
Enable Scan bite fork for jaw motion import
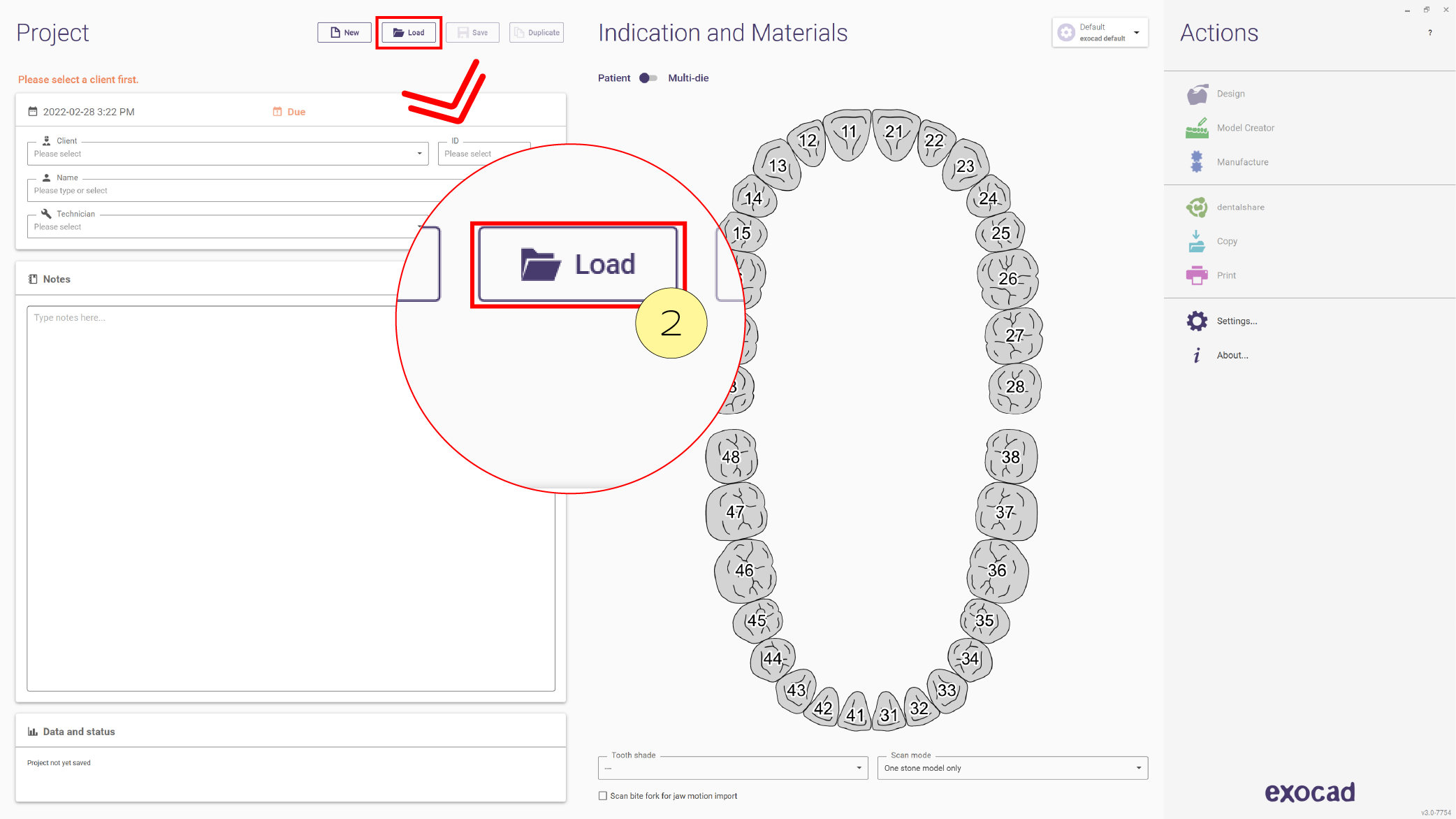click(603, 796)
